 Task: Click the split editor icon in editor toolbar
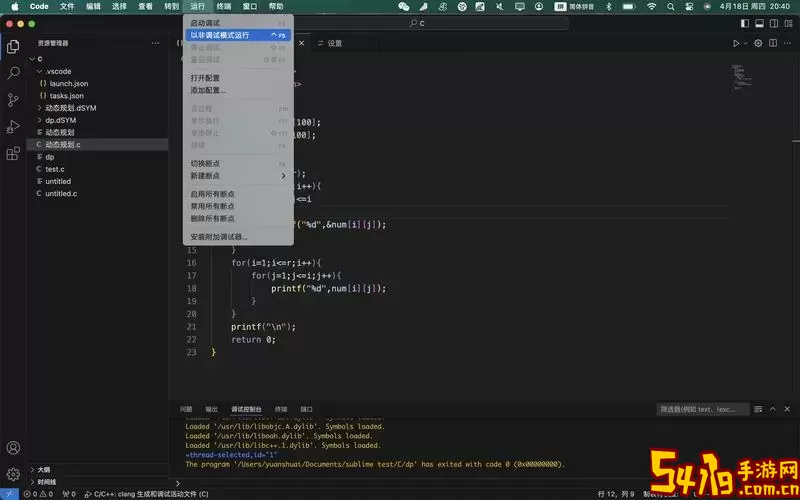point(773,43)
